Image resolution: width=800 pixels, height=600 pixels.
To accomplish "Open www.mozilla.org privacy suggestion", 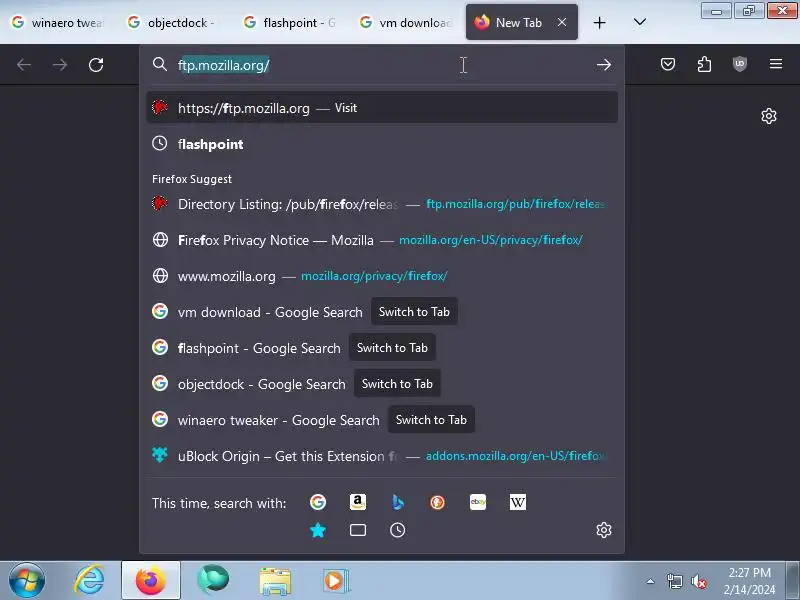I will (382, 276).
